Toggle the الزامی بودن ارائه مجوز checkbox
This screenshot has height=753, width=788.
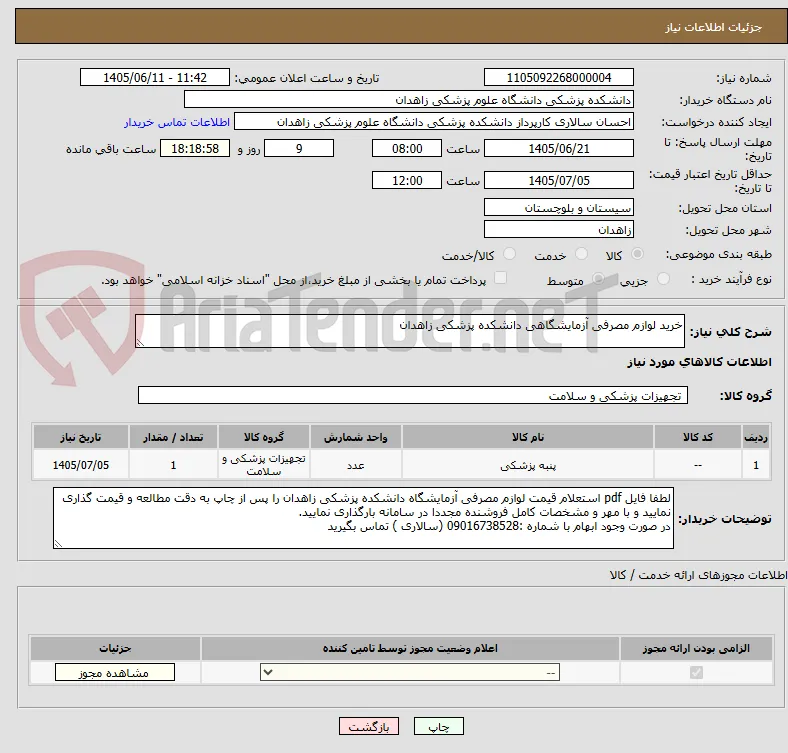pyautogui.click(x=696, y=672)
